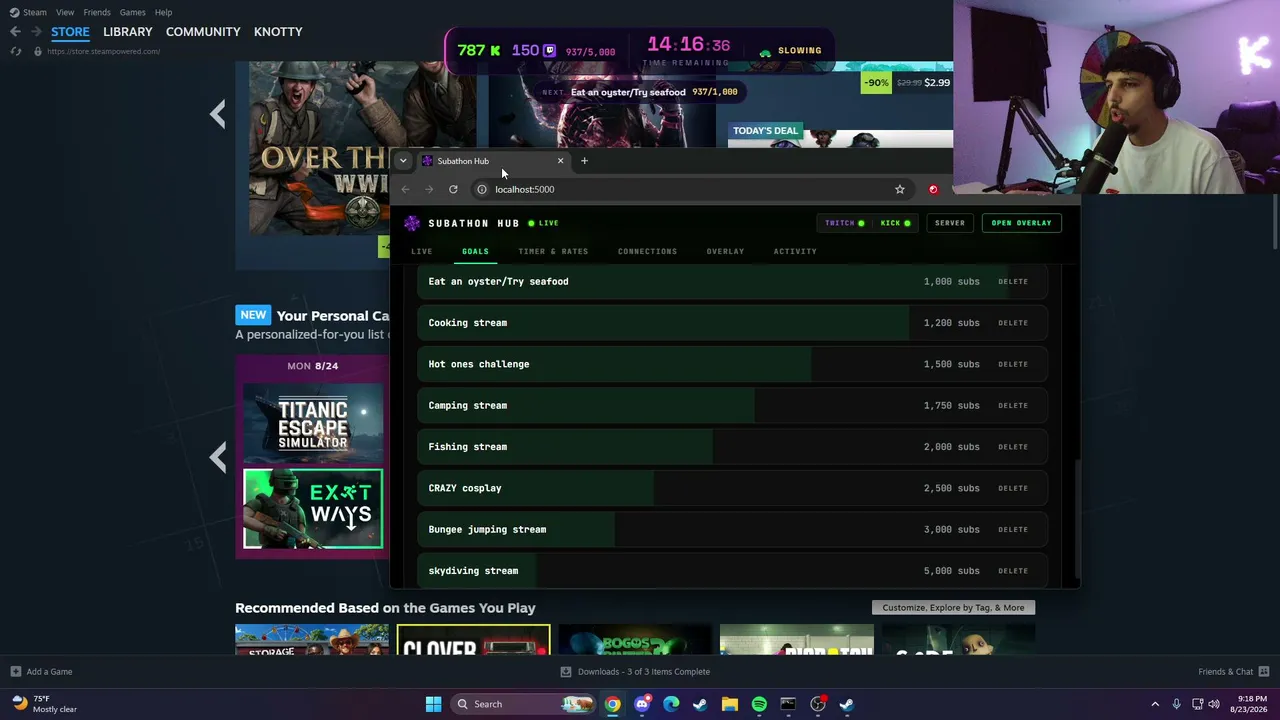
Task: Open the Exit Ways game thumbnail
Action: point(313,509)
